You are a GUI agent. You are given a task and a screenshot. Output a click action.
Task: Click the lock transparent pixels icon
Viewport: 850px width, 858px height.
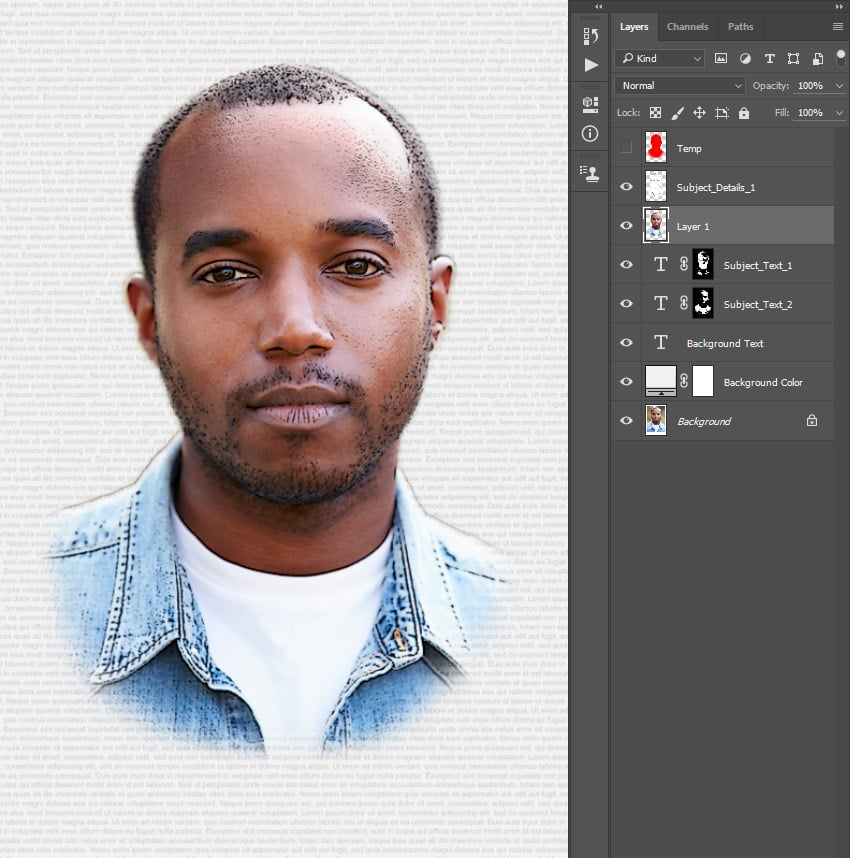(x=655, y=113)
